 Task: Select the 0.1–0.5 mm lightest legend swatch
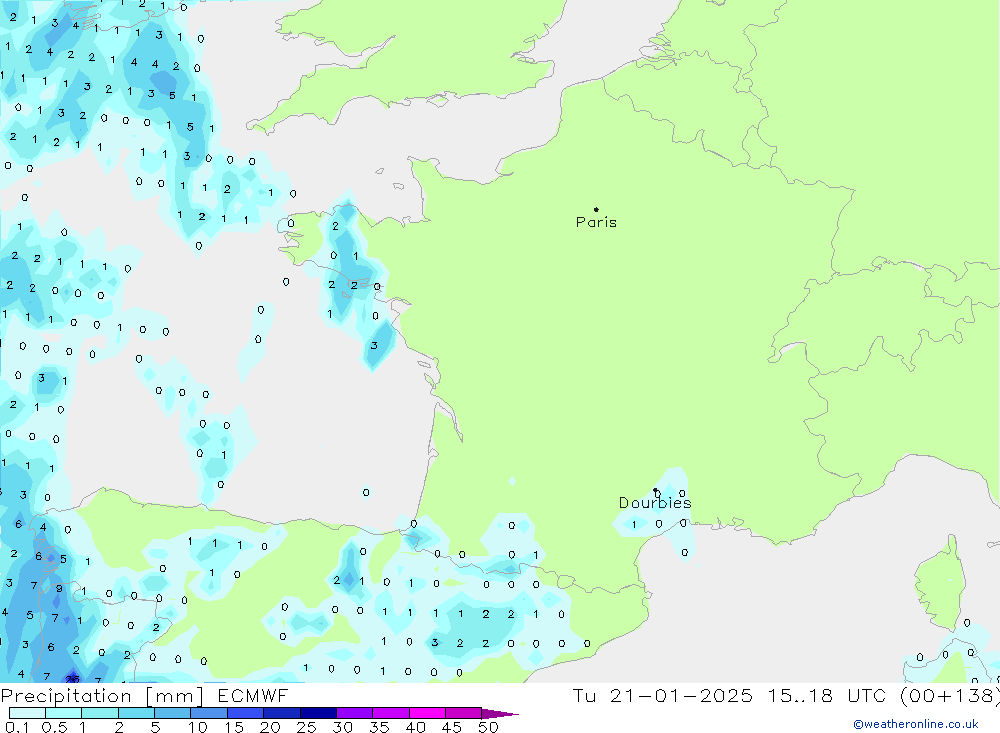(27, 713)
